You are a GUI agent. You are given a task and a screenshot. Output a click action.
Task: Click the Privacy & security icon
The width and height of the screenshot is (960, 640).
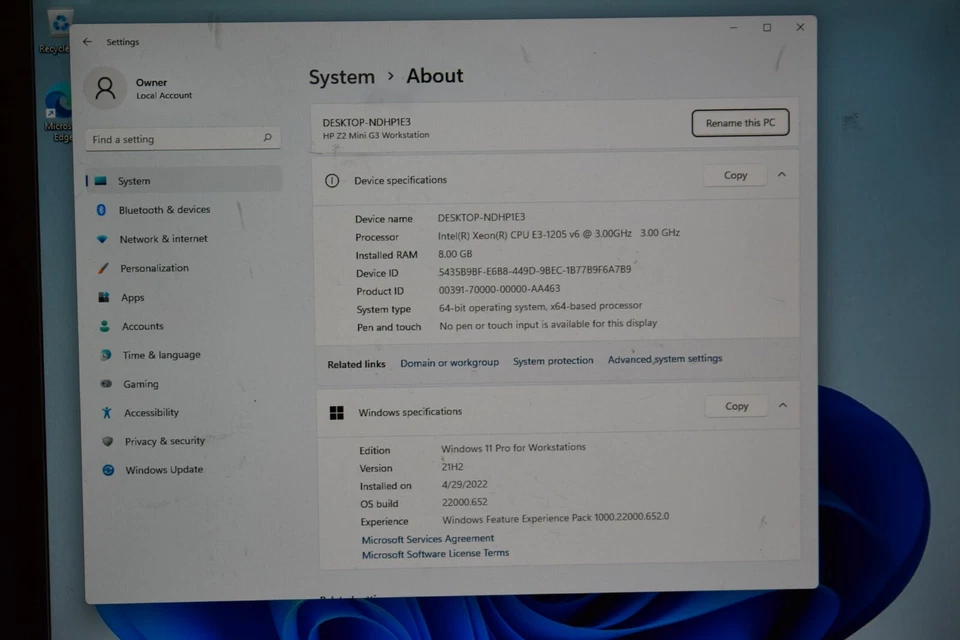pyautogui.click(x=107, y=441)
